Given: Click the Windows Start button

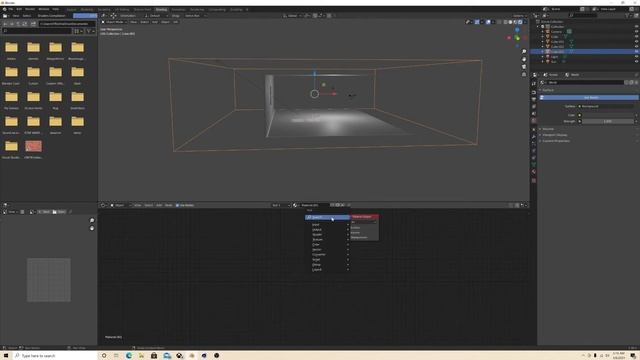Looking at the screenshot, I should pos(6,356).
